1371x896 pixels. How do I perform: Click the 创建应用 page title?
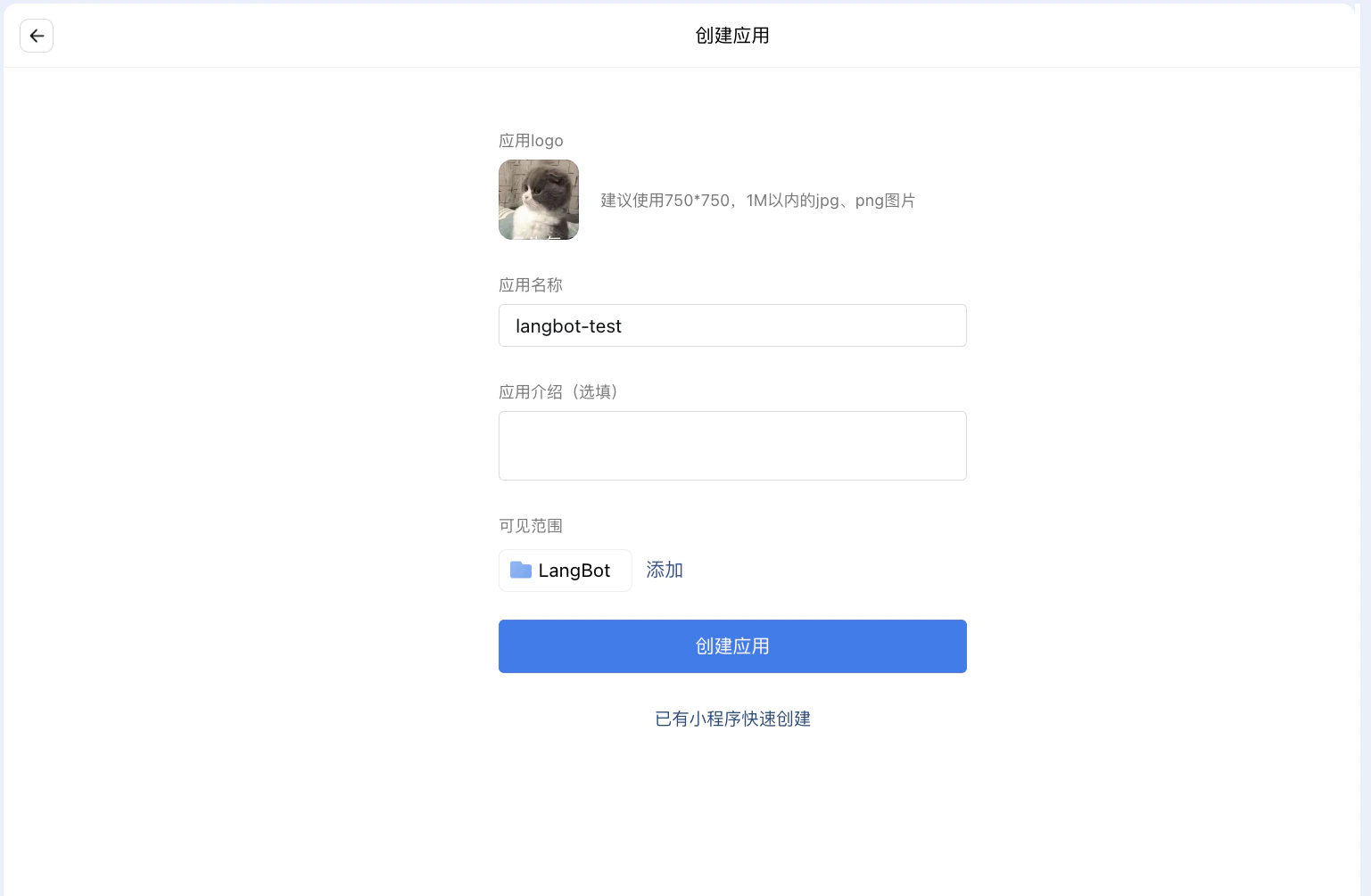tap(731, 36)
